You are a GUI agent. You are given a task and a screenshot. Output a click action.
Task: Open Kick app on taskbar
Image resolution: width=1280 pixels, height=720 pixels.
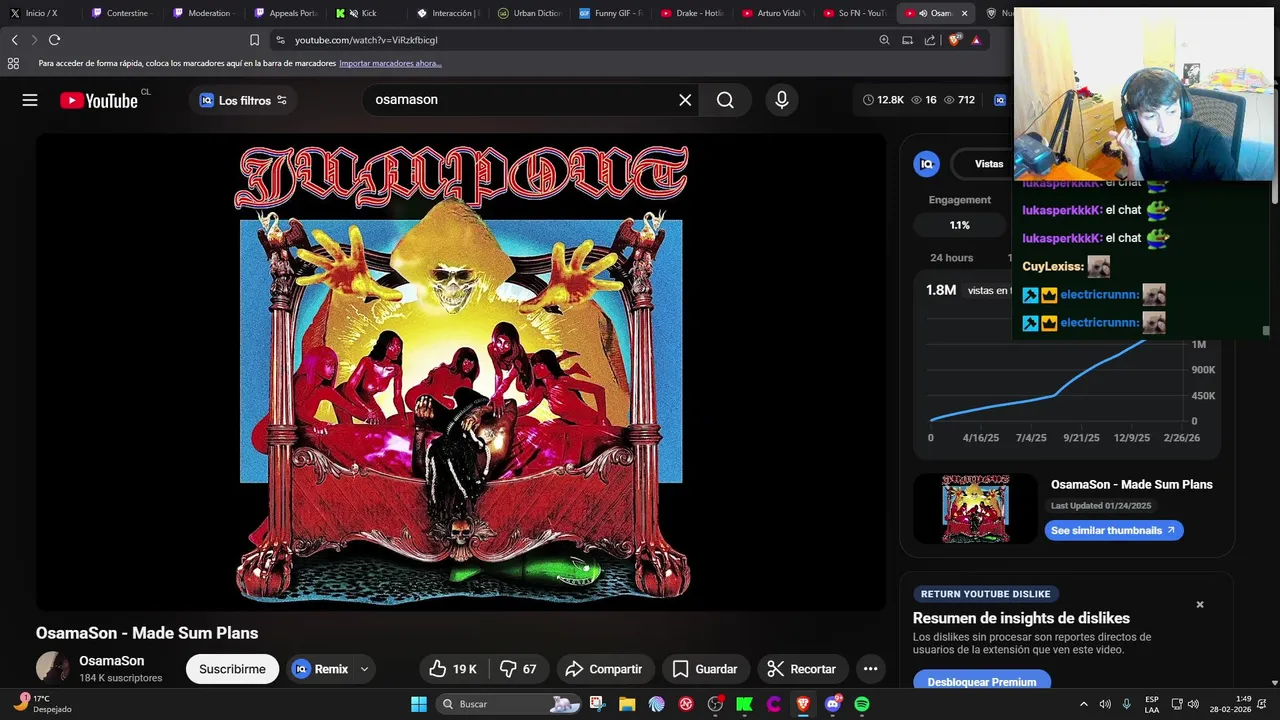tap(744, 704)
